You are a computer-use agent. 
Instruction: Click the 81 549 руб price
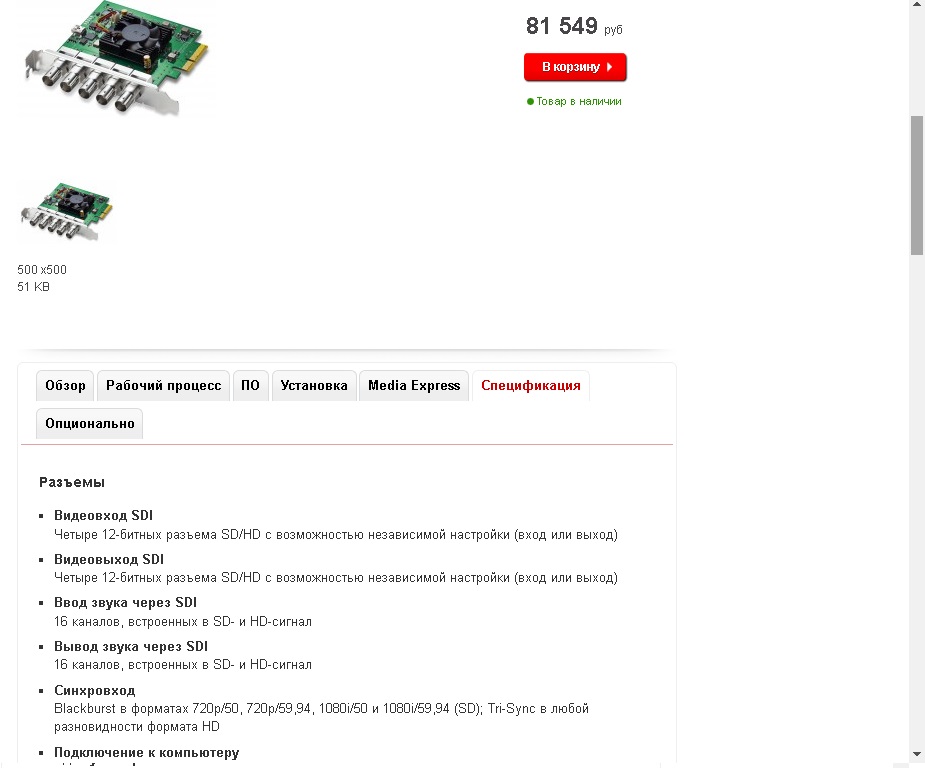pos(574,27)
